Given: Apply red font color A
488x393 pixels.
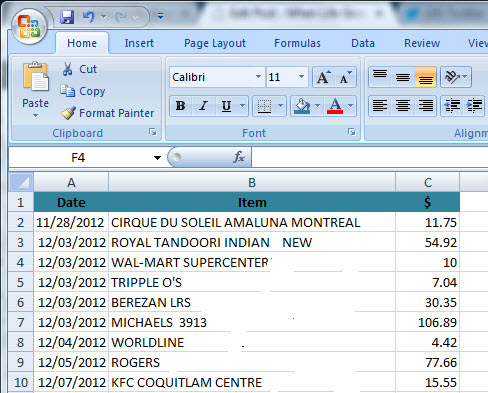Looking at the screenshot, I should (x=335, y=106).
